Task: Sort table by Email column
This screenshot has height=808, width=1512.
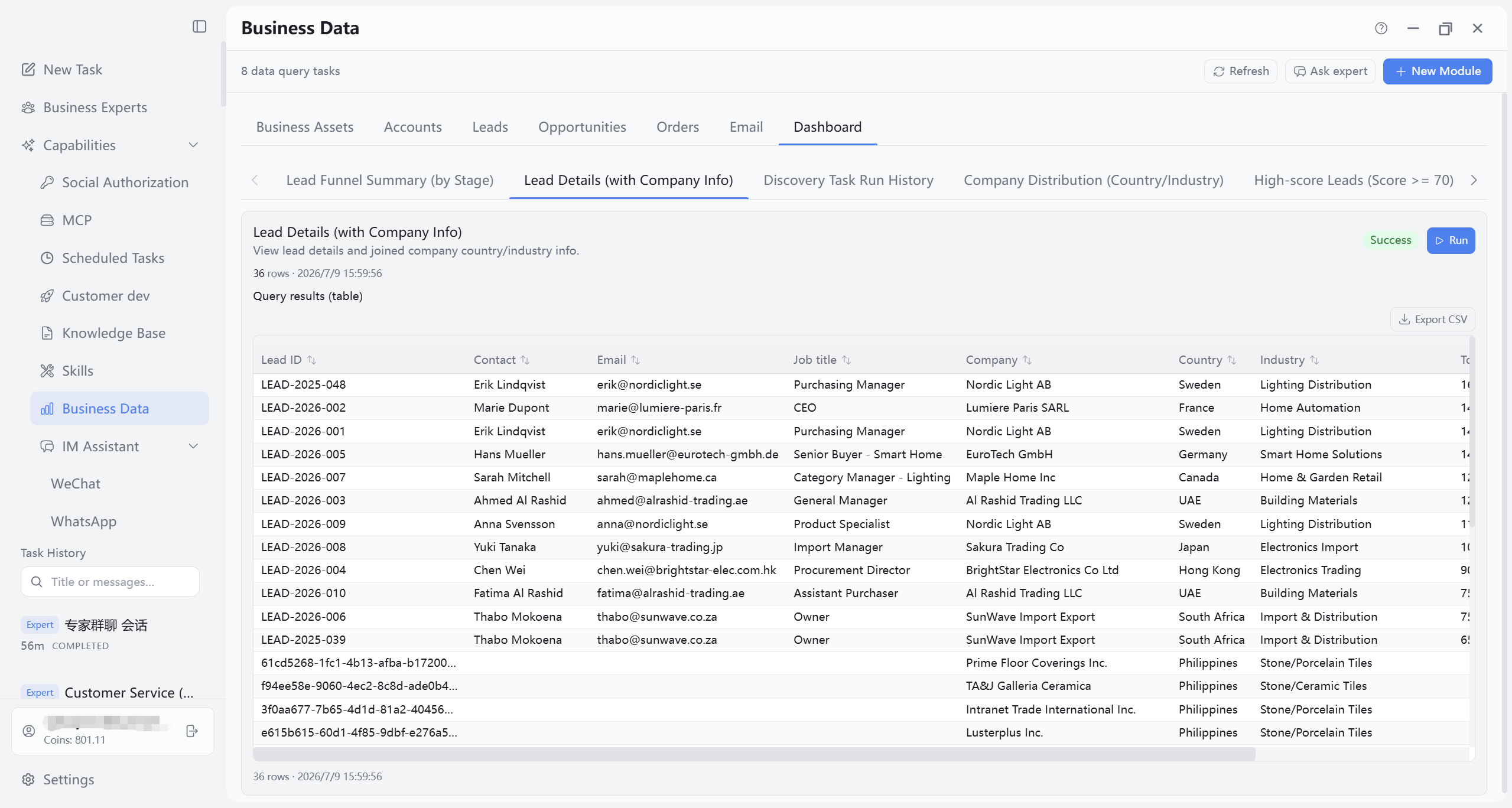Action: [x=635, y=360]
